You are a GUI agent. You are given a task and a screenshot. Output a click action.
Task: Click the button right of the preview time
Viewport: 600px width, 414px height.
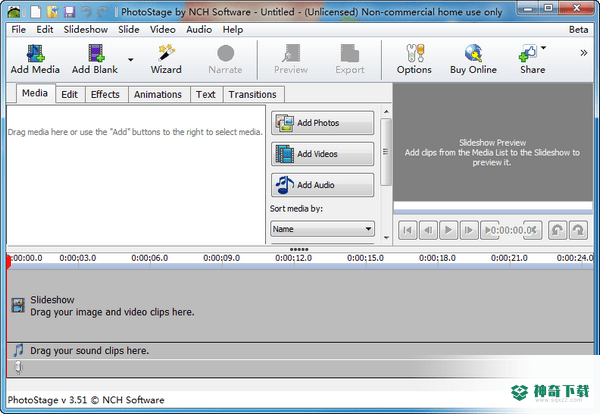[535, 230]
